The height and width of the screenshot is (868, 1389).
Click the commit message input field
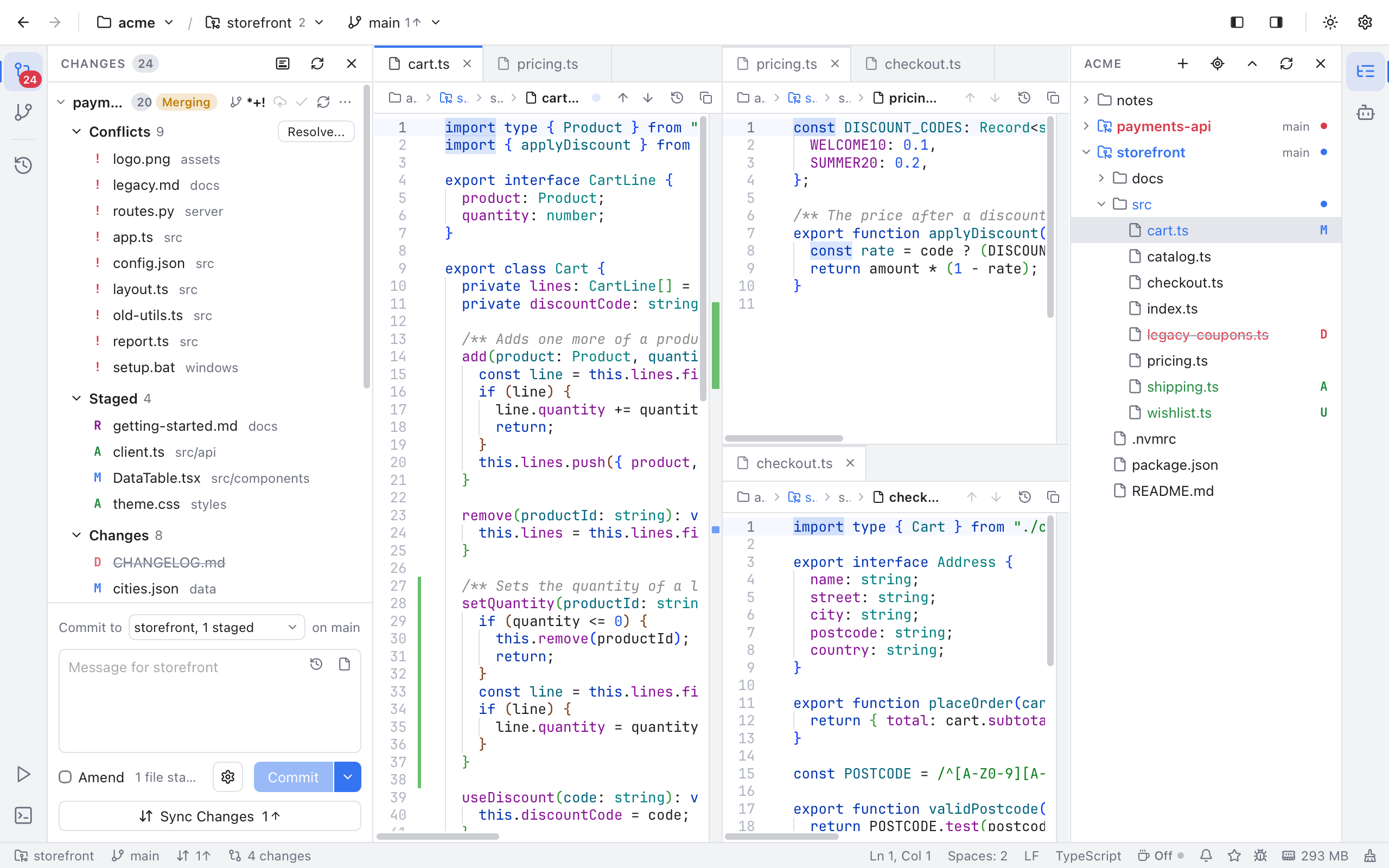pyautogui.click(x=210, y=701)
